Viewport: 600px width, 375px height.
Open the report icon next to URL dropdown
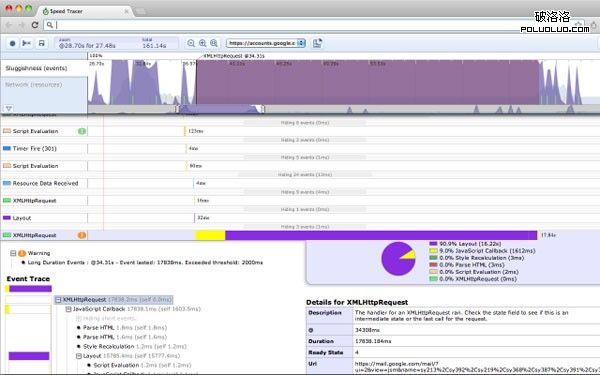coord(317,43)
